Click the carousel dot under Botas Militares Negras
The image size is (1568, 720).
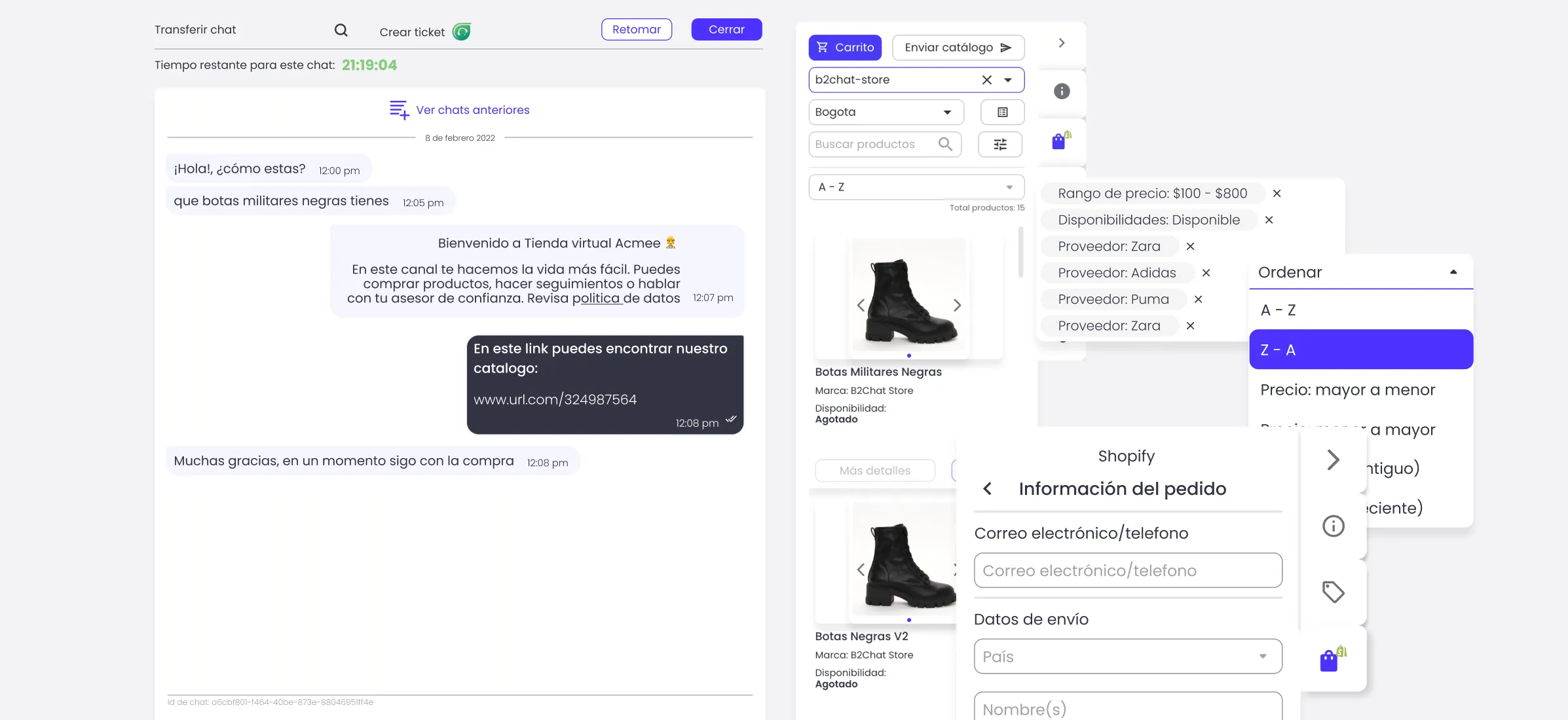(x=909, y=356)
